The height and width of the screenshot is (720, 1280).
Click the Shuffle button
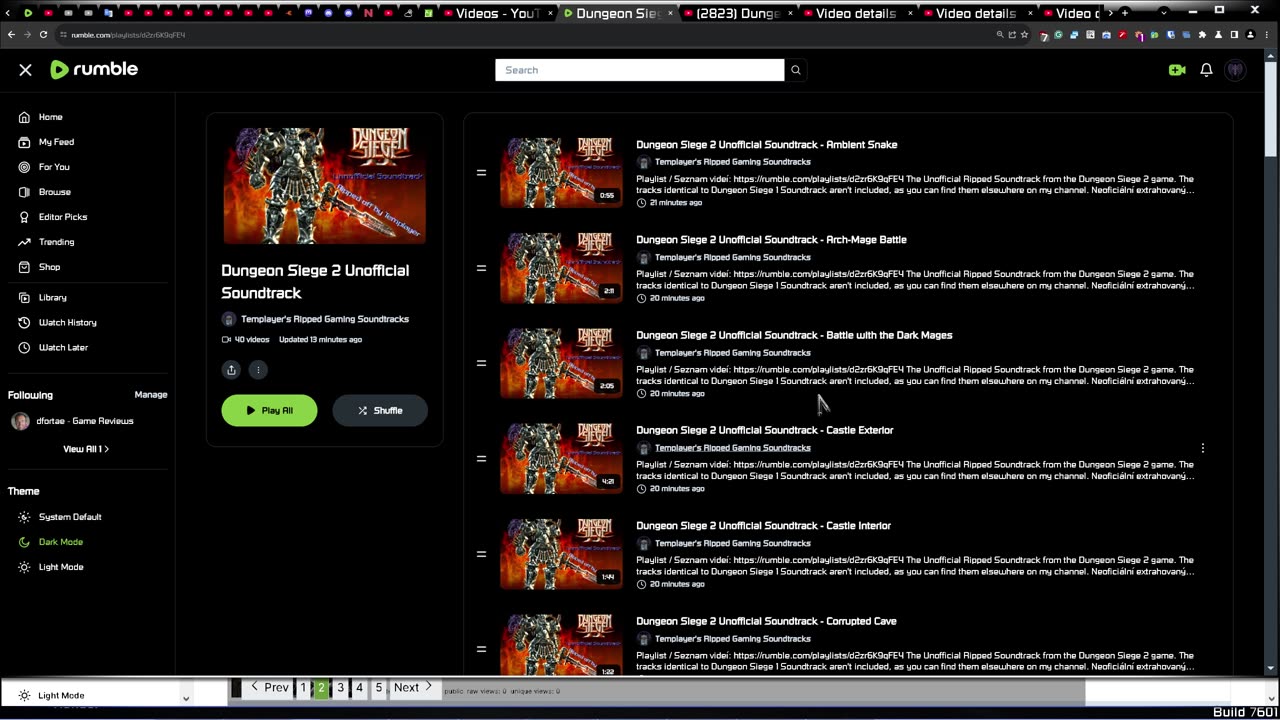click(380, 410)
